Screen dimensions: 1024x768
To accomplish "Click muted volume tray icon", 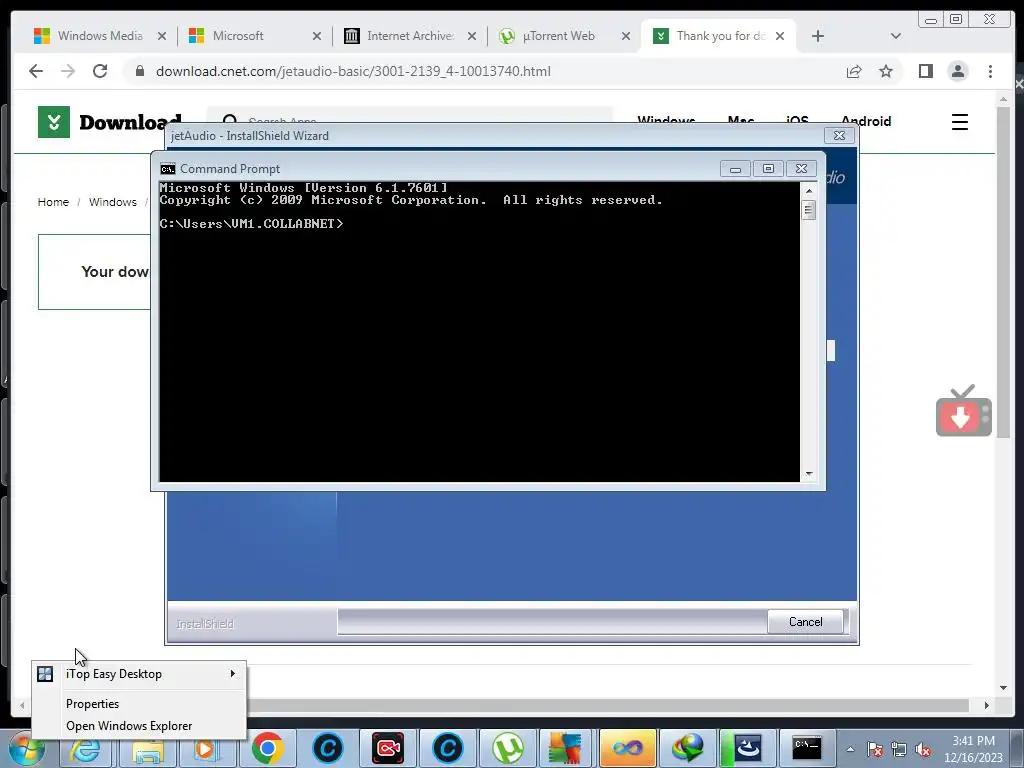I will (923, 750).
